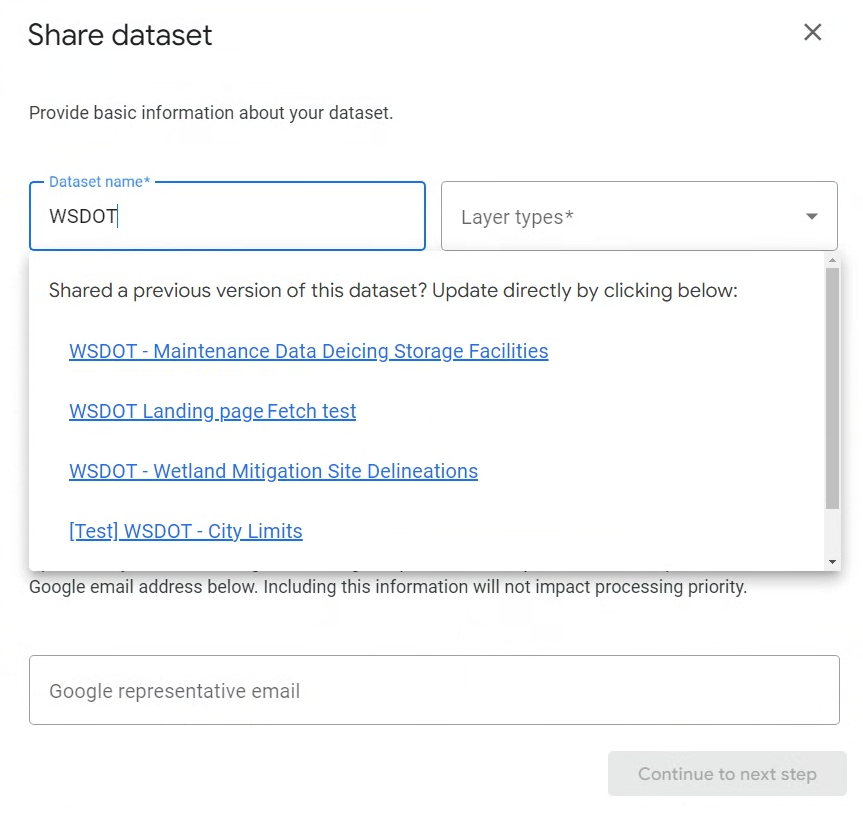Click Continue to next step button
Viewport: 863px width, 816px height.
click(x=727, y=774)
